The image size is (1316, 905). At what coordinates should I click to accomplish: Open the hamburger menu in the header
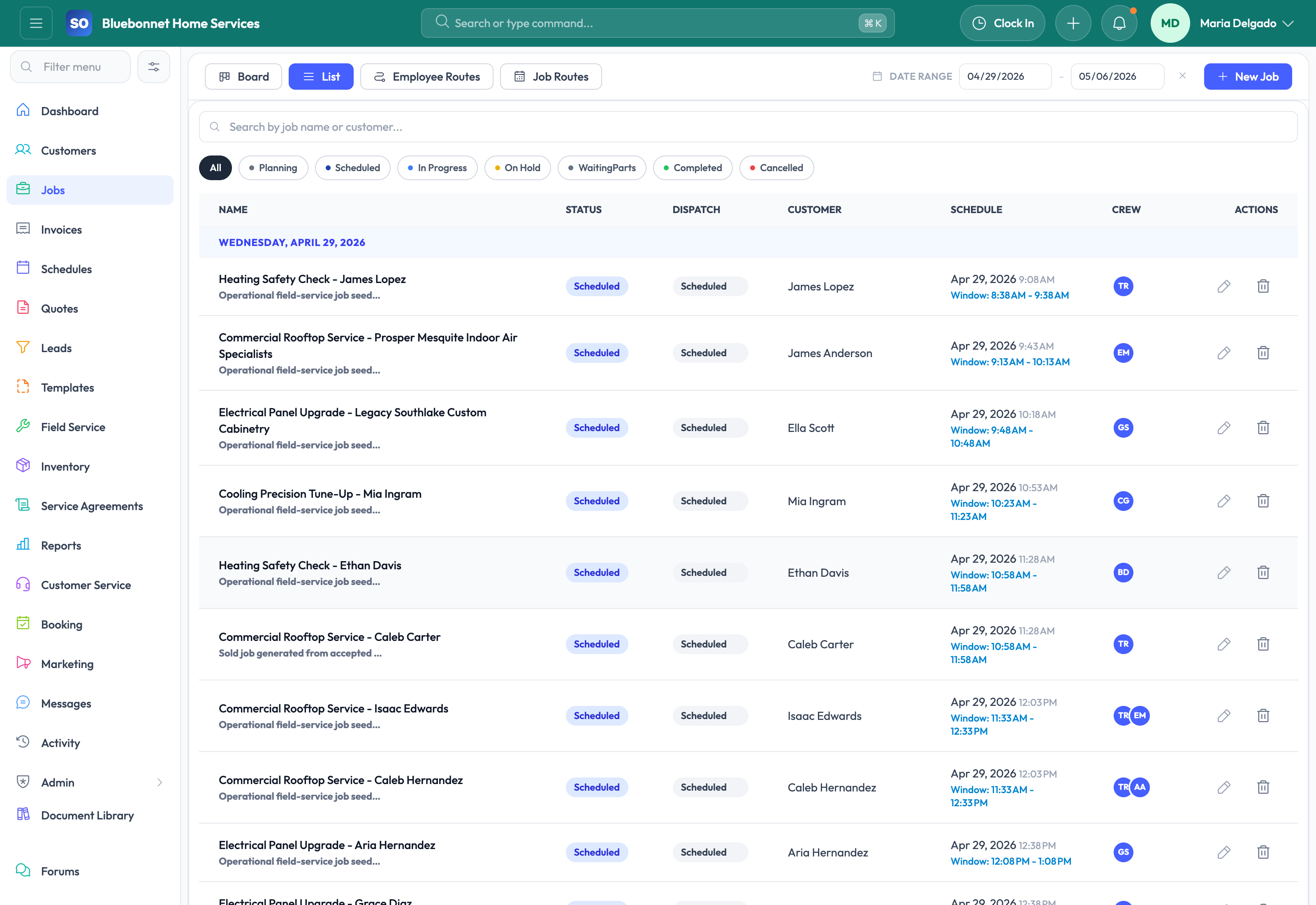[36, 23]
